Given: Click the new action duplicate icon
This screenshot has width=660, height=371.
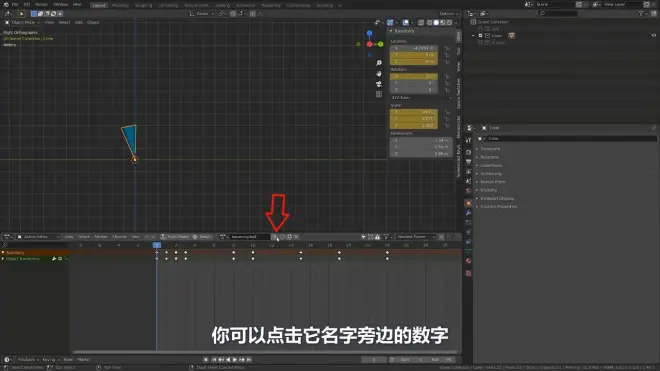Looking at the screenshot, I should tap(290, 237).
